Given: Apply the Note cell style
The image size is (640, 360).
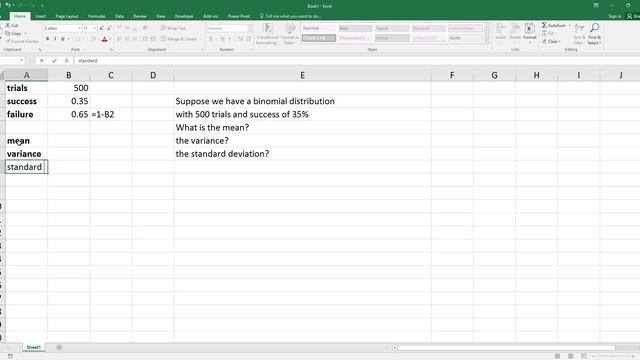Looking at the screenshot, I should coord(465,38).
